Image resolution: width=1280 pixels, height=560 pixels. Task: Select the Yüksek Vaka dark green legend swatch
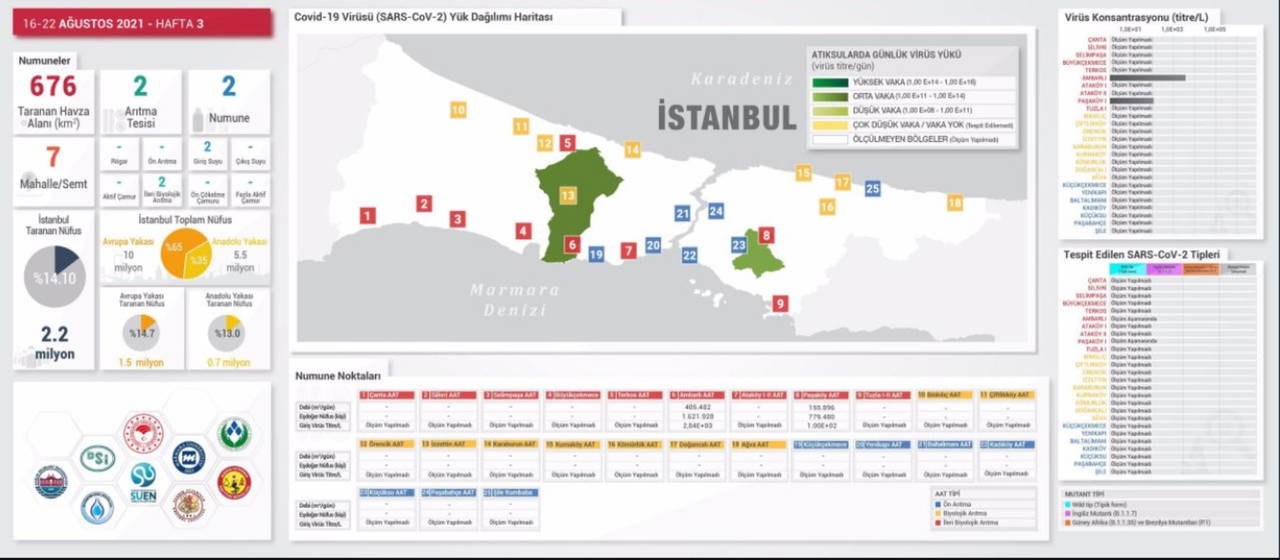pyautogui.click(x=829, y=83)
